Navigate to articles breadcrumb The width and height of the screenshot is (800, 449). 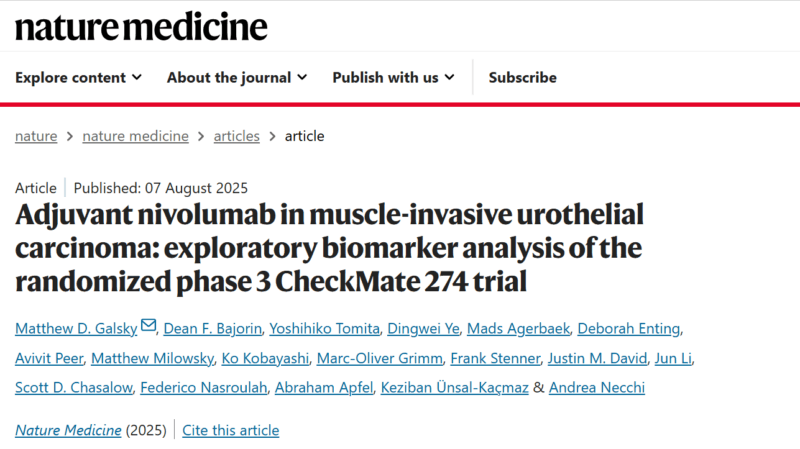pos(236,136)
